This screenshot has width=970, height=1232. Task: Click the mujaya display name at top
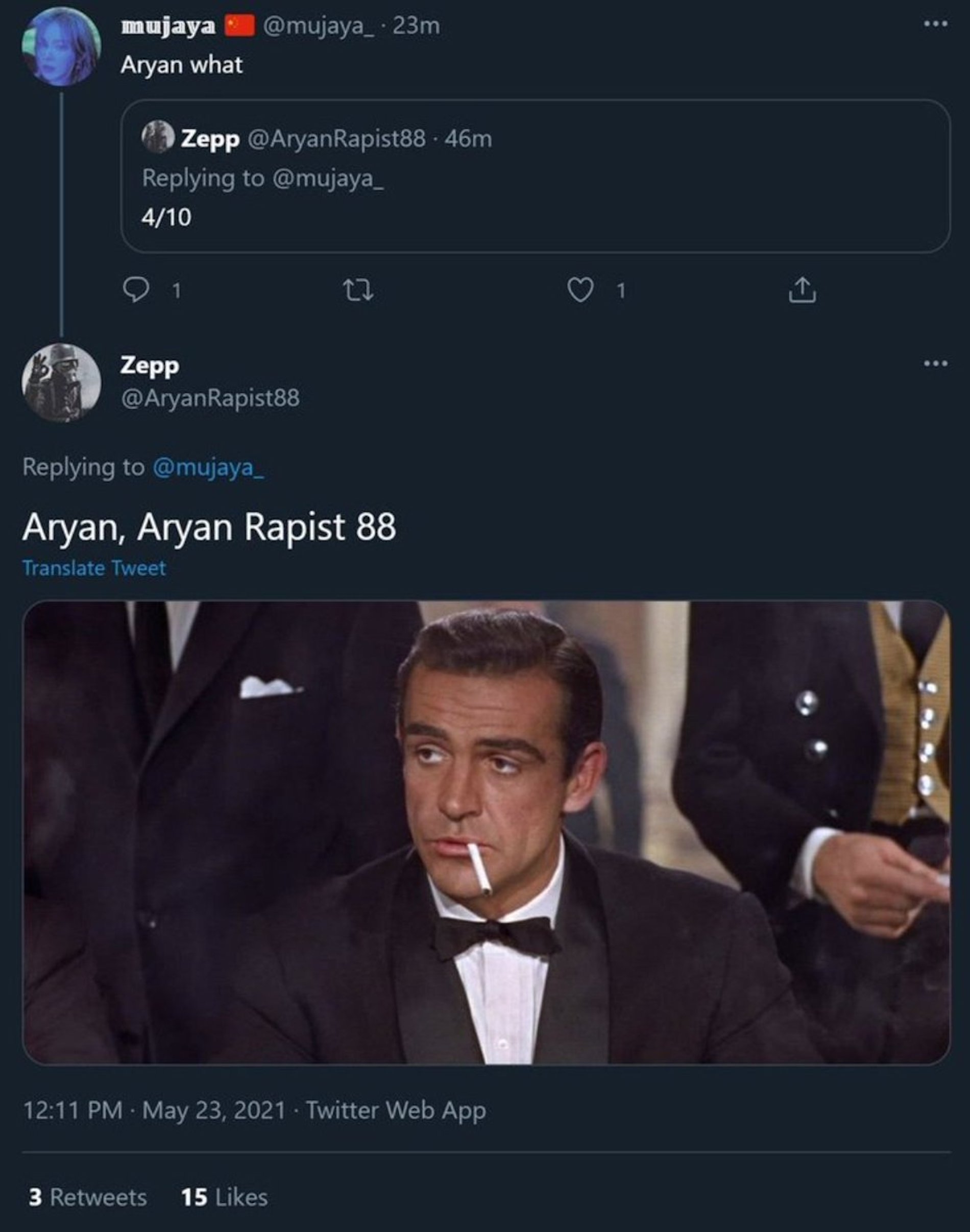point(168,26)
